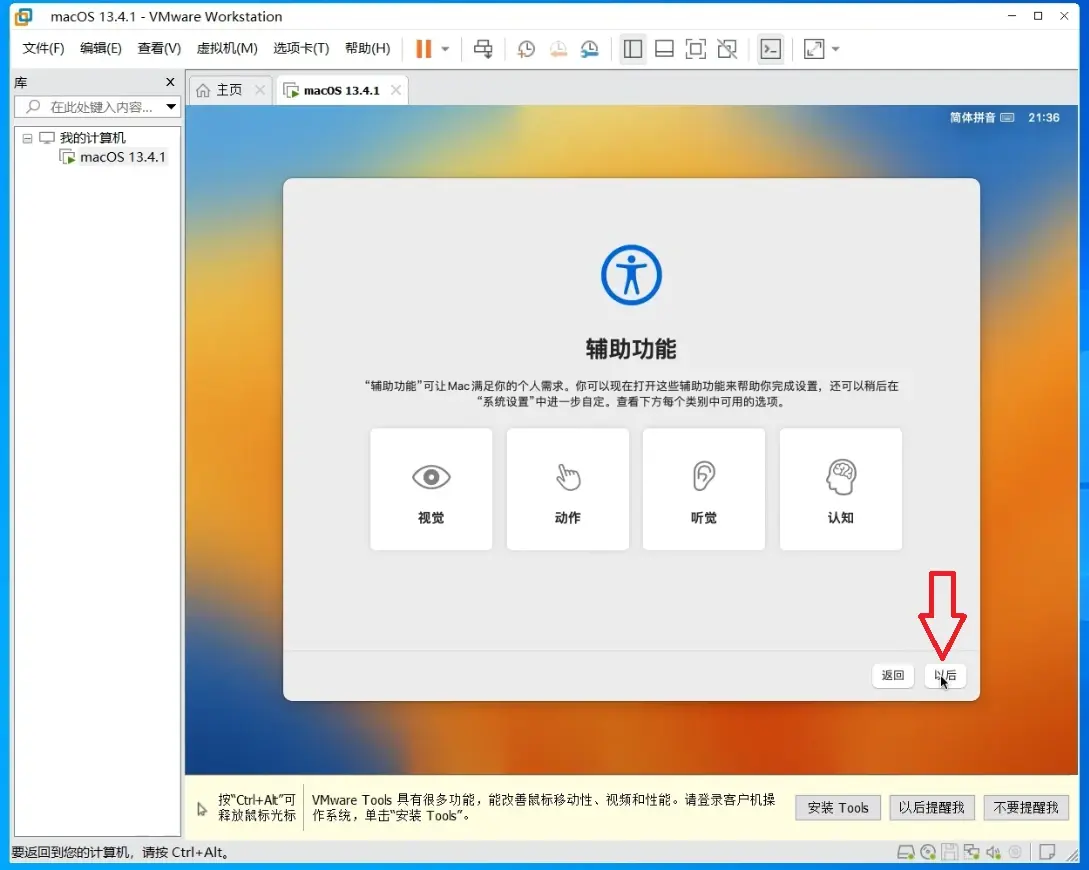Open the 虚拟机(M) menu
The width and height of the screenshot is (1089, 870).
click(x=226, y=48)
